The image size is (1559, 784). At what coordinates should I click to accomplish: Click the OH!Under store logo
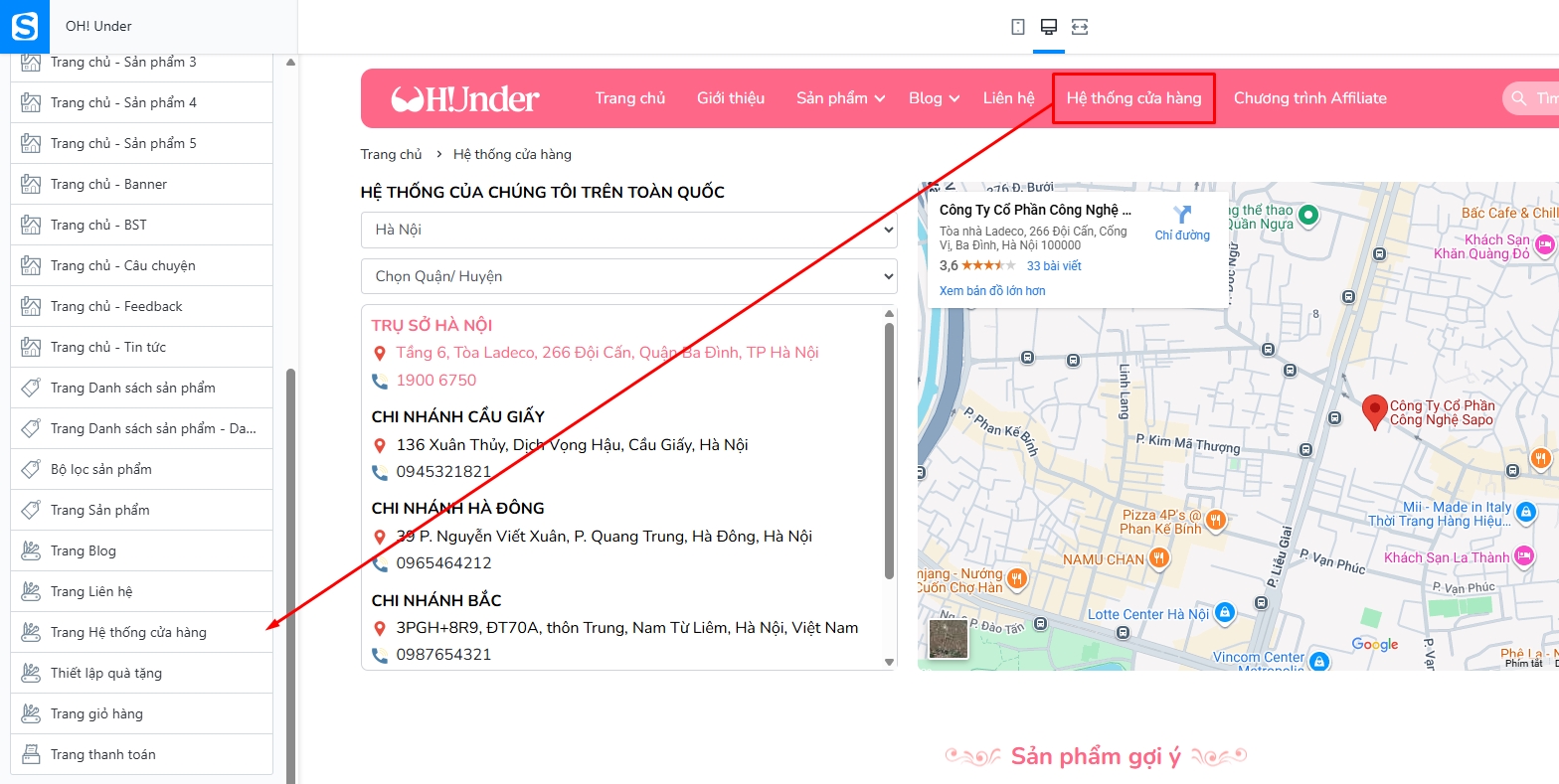coord(465,98)
